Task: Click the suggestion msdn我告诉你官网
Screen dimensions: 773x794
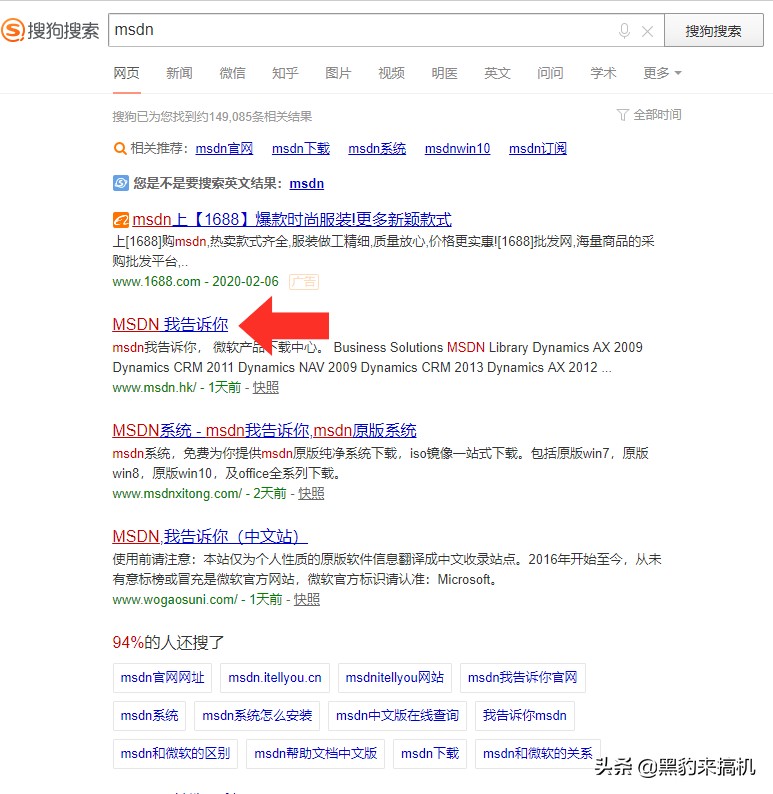Action: pos(522,678)
